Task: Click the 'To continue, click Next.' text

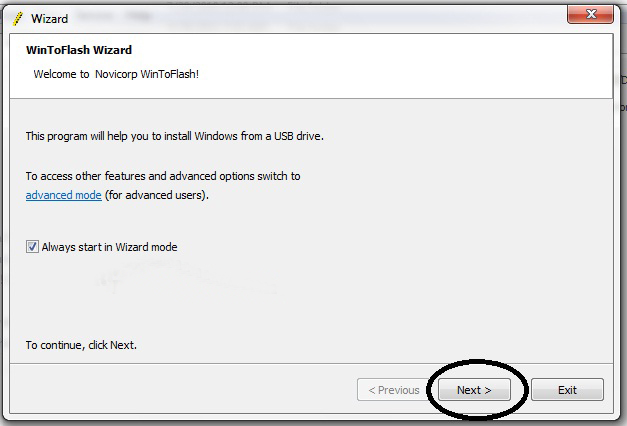Action: 81,345
